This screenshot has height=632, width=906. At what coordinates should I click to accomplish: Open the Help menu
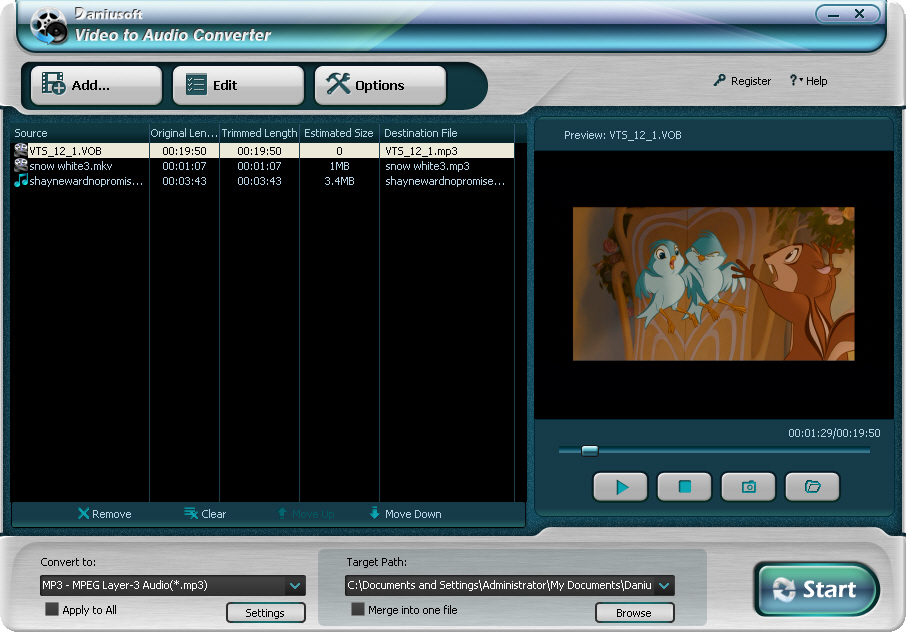[x=808, y=81]
